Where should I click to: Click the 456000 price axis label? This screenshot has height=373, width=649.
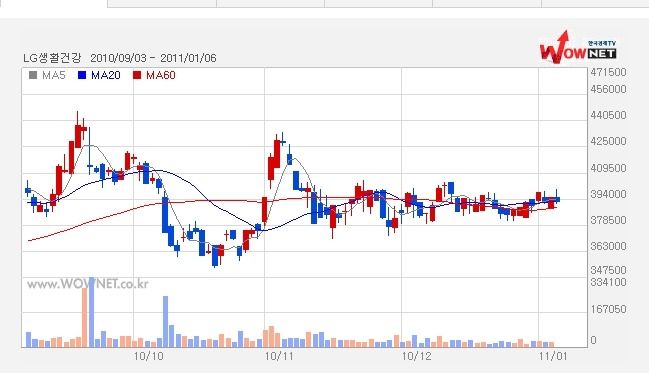pos(608,89)
